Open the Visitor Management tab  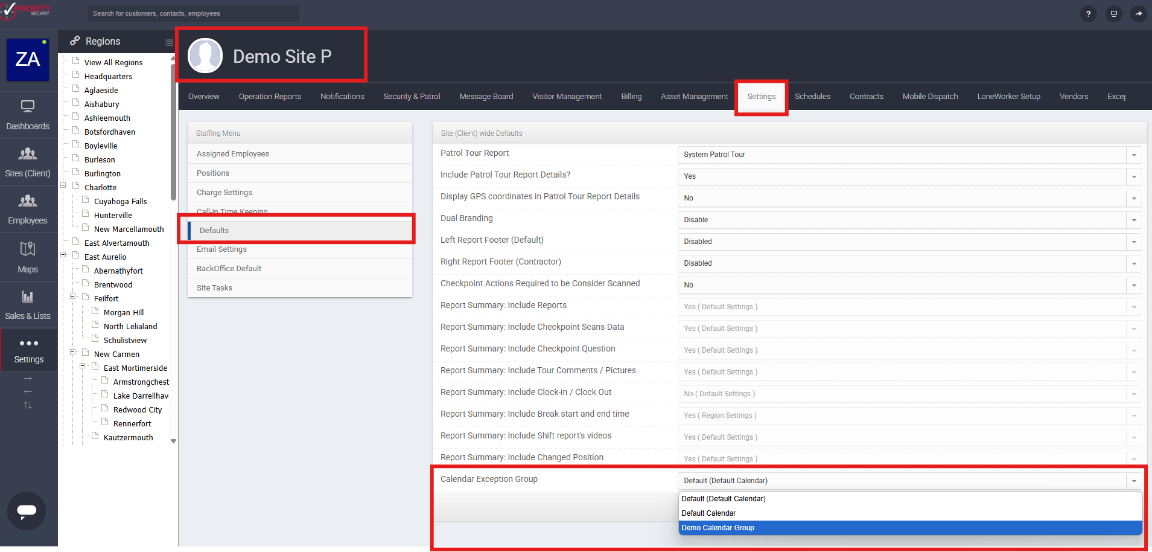pyautogui.click(x=567, y=96)
